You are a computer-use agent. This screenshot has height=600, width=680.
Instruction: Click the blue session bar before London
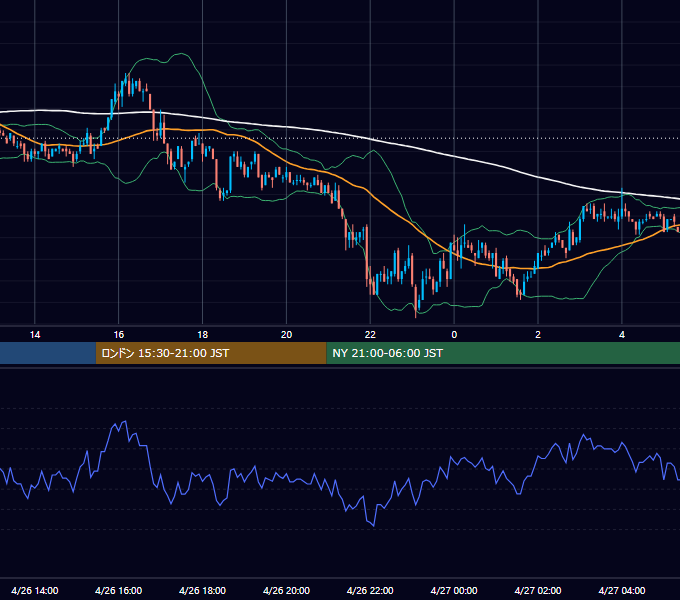point(48,353)
